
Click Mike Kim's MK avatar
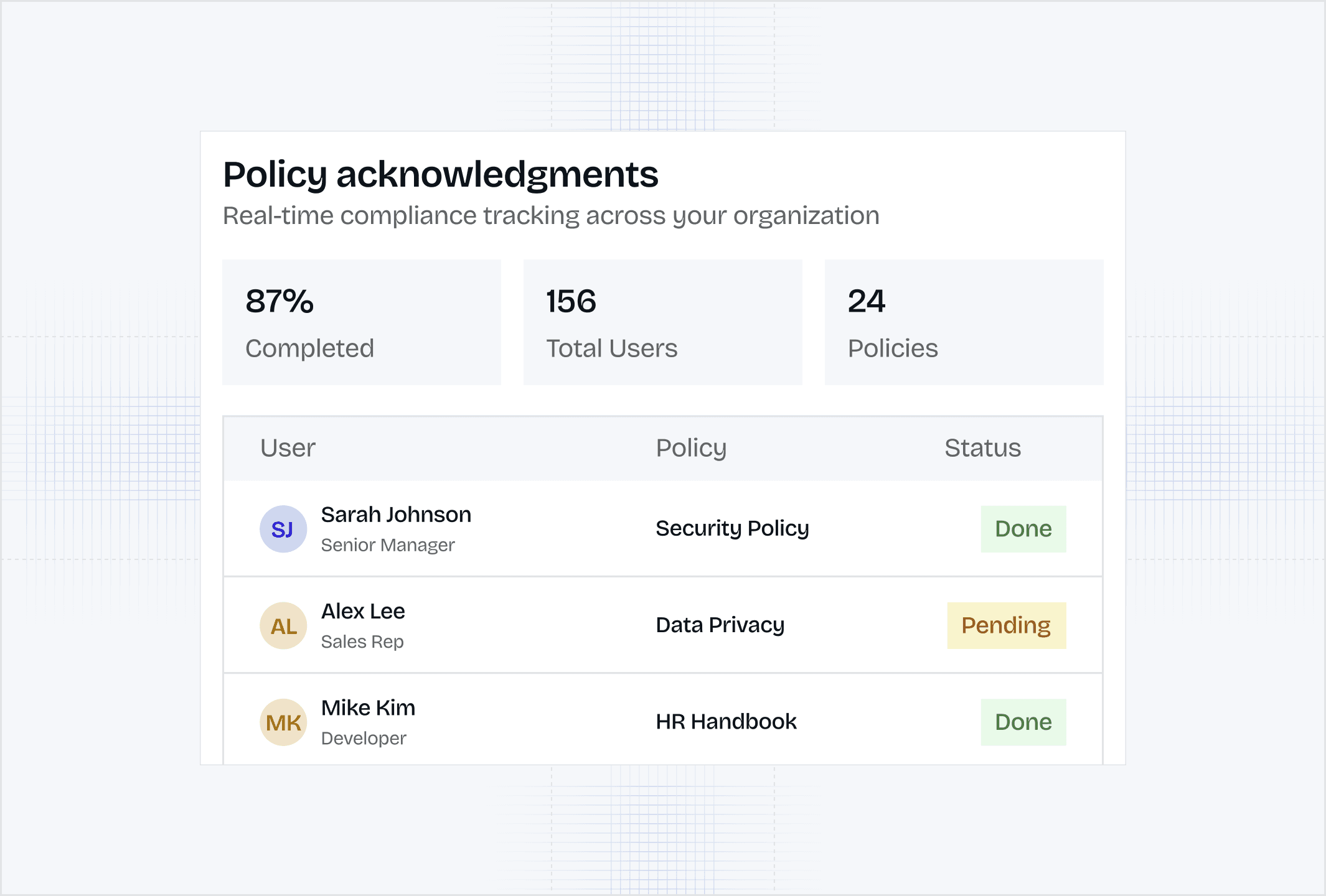(283, 722)
